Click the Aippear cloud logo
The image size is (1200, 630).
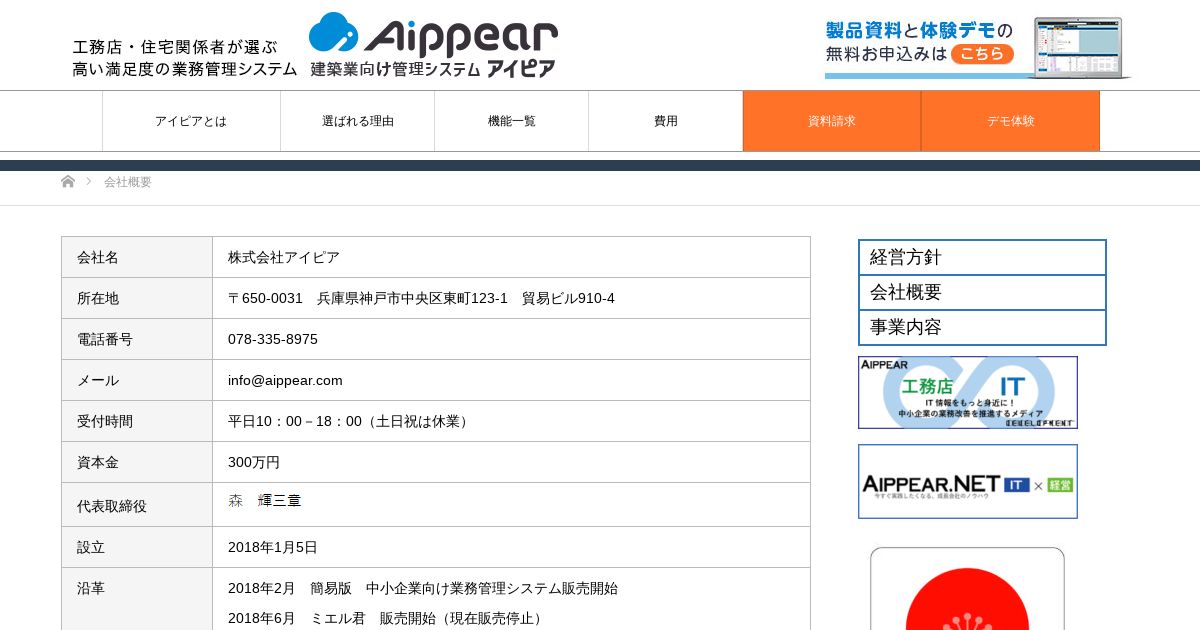(433, 45)
